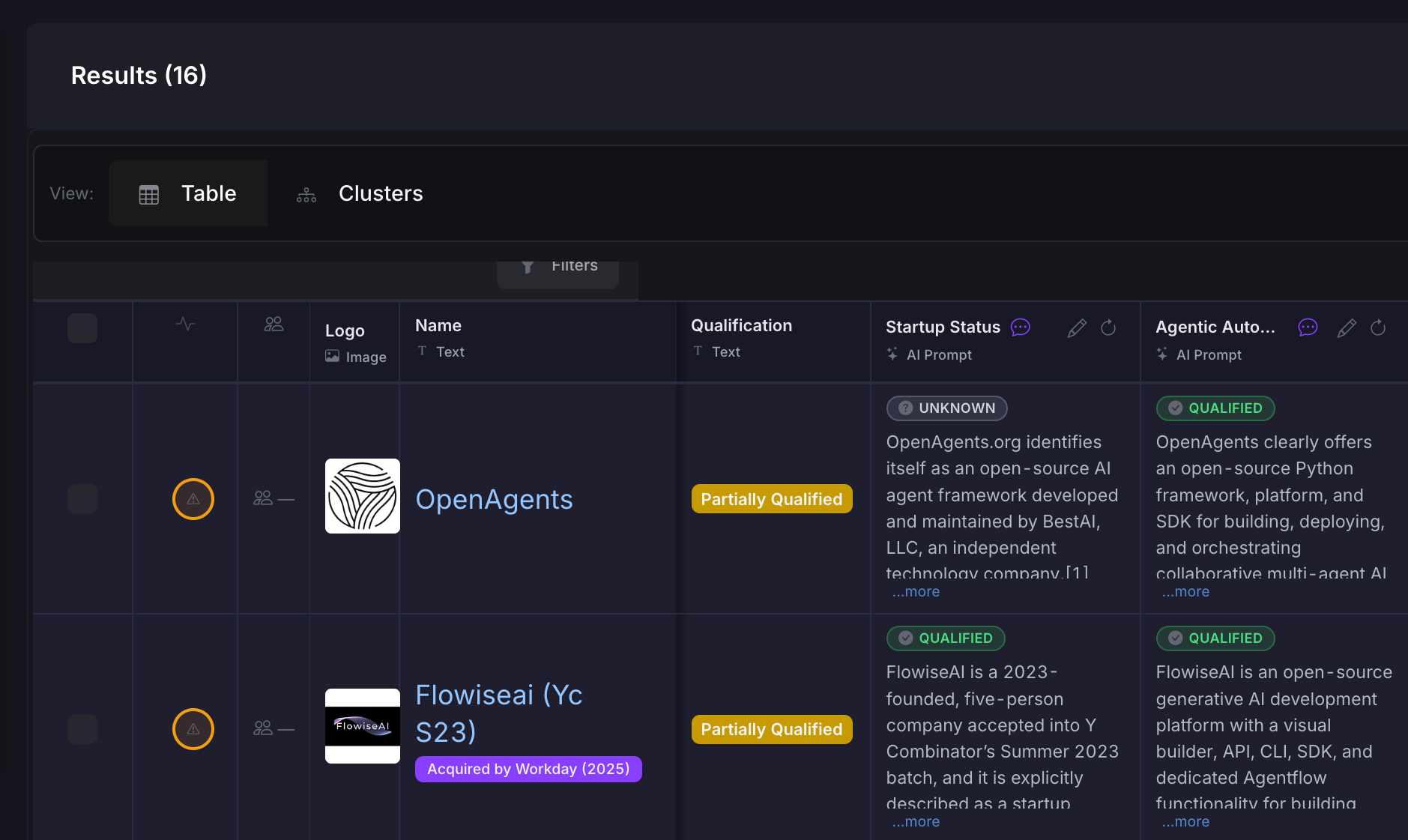Refresh the Agentic Auto... column

(1378, 328)
